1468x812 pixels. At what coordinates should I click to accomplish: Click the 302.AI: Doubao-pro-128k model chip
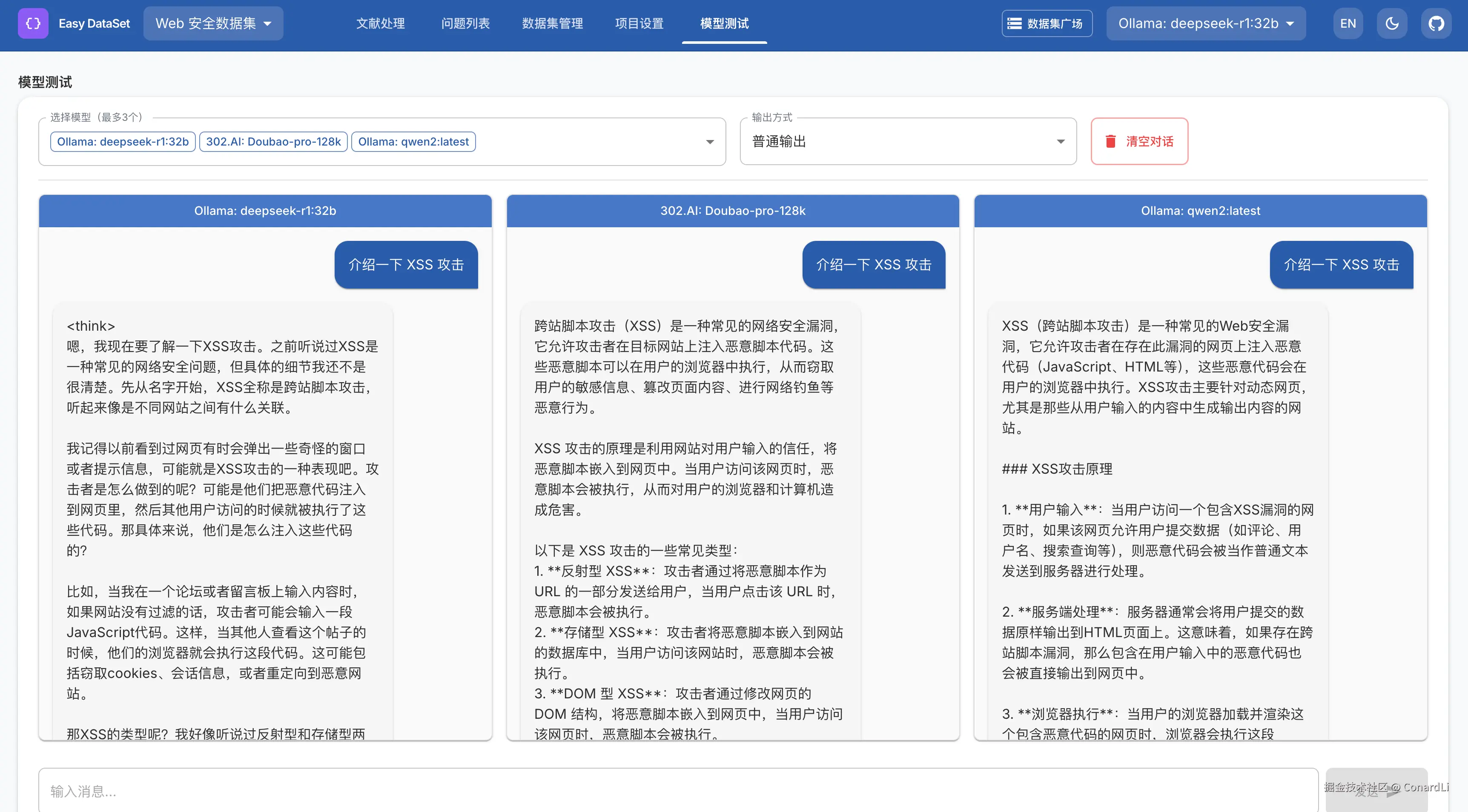pyautogui.click(x=273, y=141)
